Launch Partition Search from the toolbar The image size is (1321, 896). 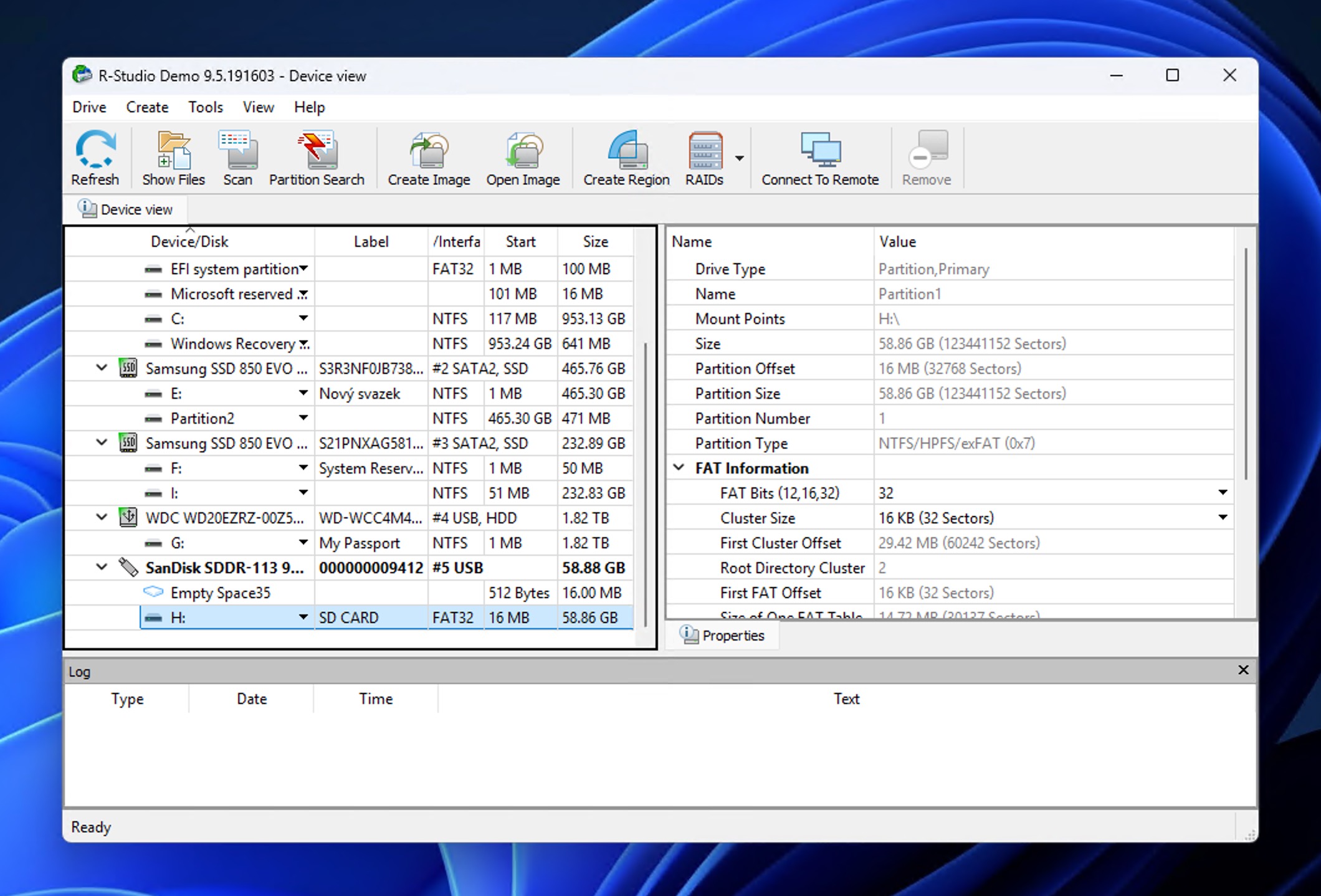pyautogui.click(x=316, y=157)
